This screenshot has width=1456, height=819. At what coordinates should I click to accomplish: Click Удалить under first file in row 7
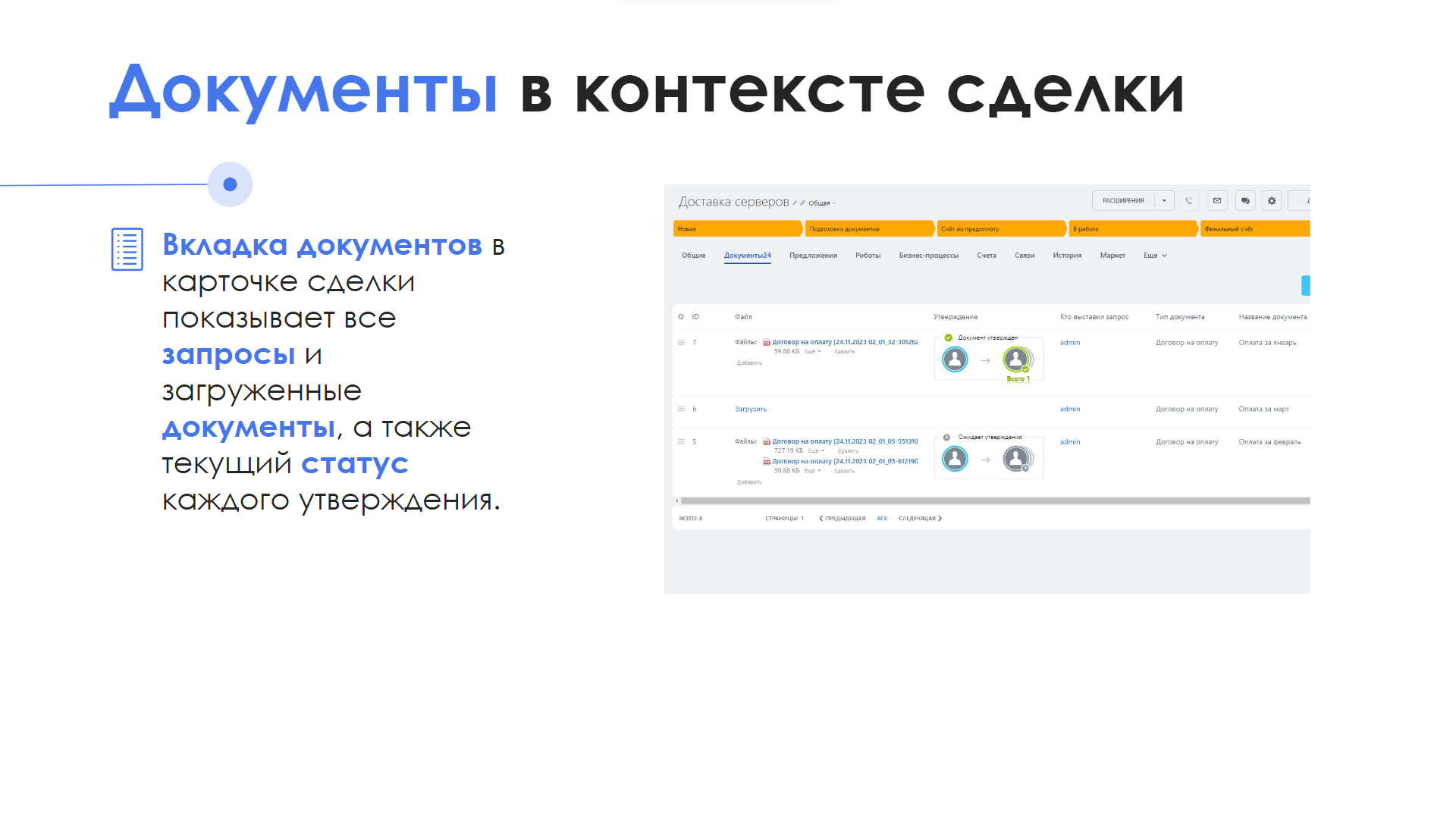844,352
